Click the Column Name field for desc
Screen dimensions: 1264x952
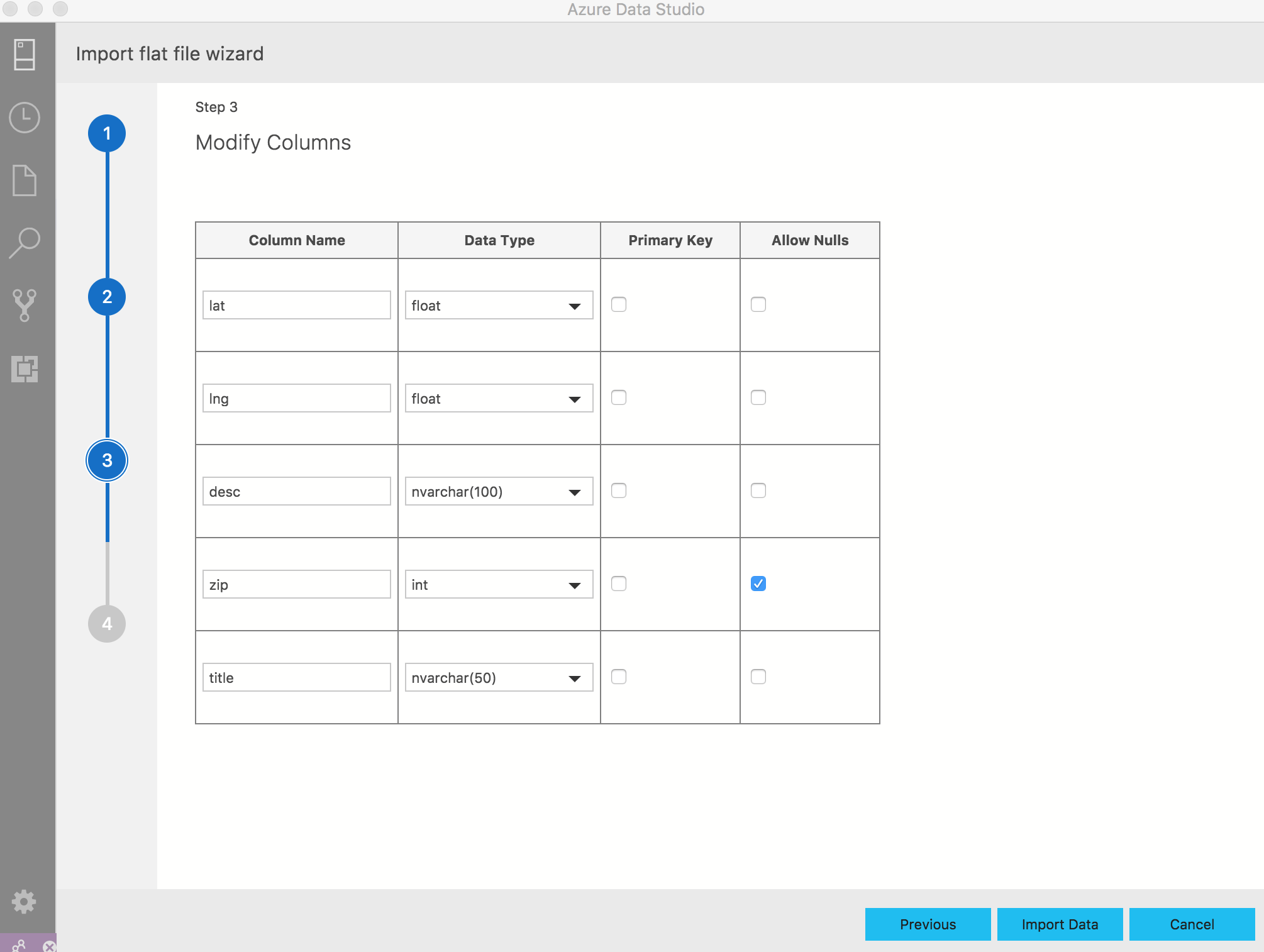coord(296,491)
